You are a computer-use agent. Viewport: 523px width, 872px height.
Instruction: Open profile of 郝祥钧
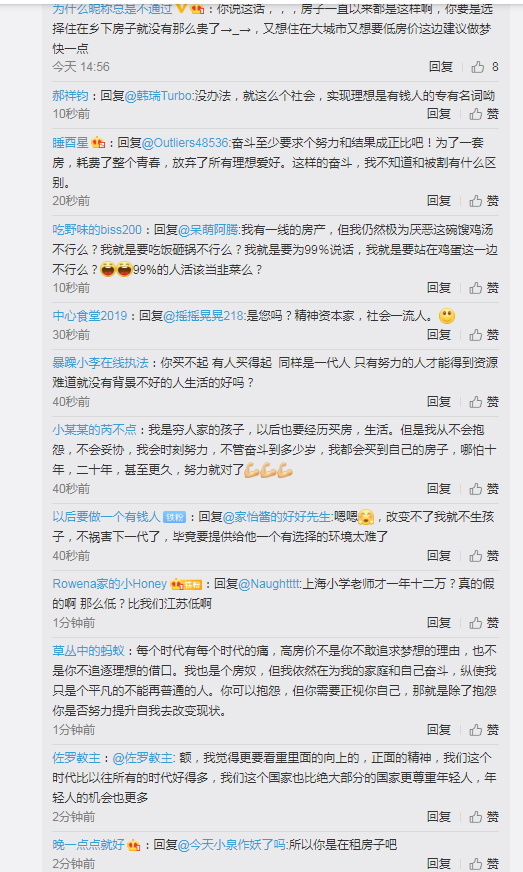pos(70,96)
